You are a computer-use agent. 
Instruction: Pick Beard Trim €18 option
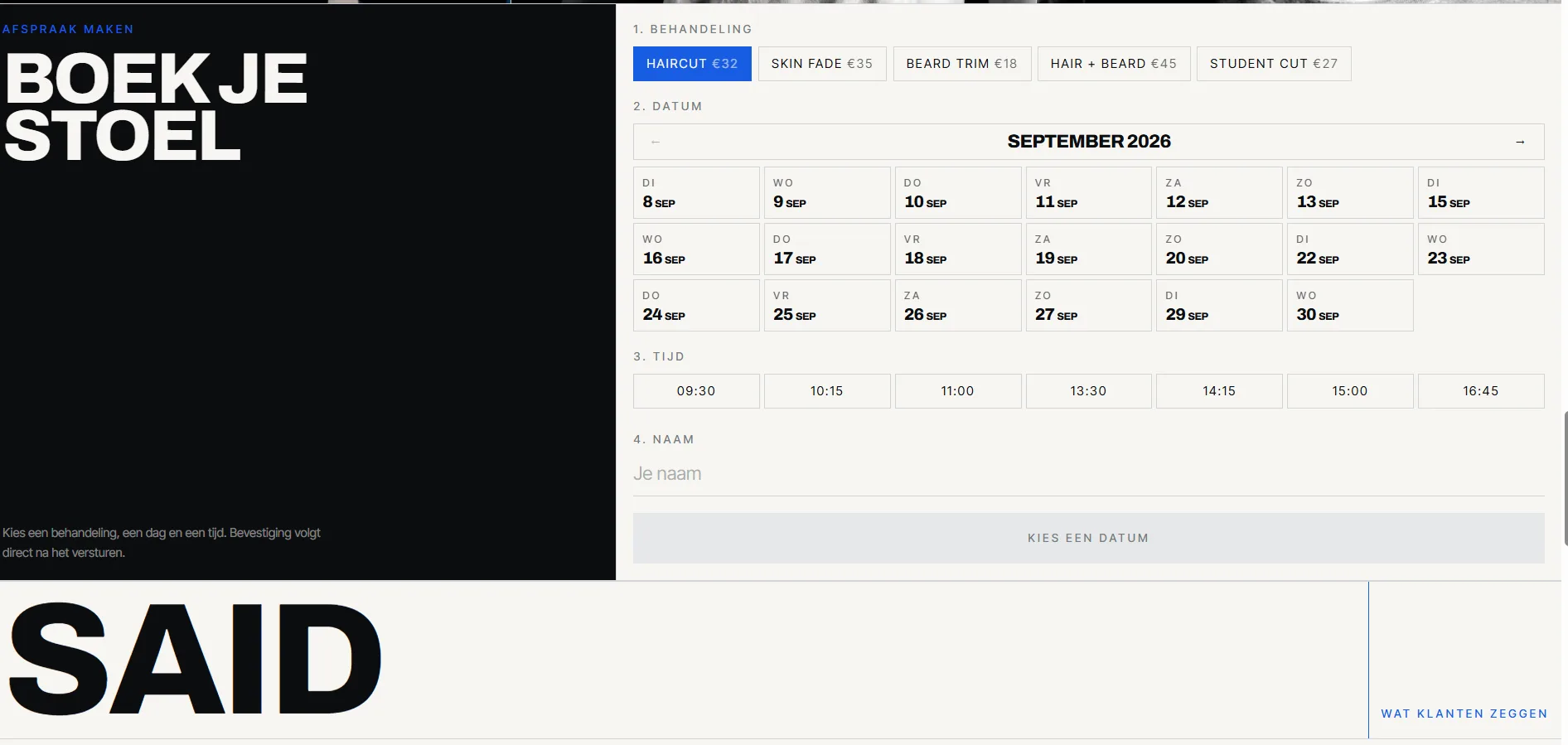pyautogui.click(x=962, y=64)
